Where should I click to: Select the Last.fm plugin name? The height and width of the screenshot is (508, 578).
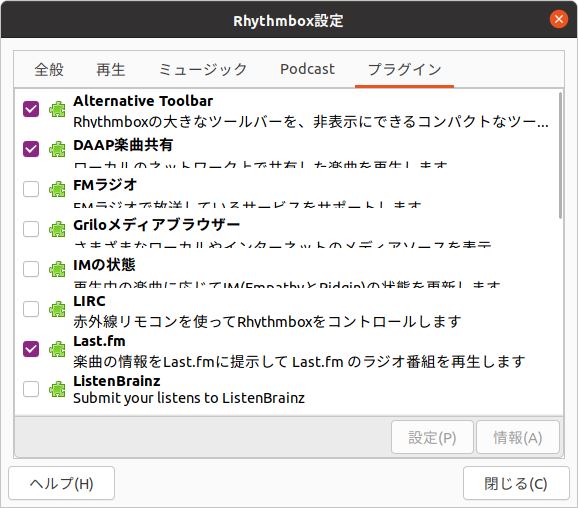tap(99, 341)
